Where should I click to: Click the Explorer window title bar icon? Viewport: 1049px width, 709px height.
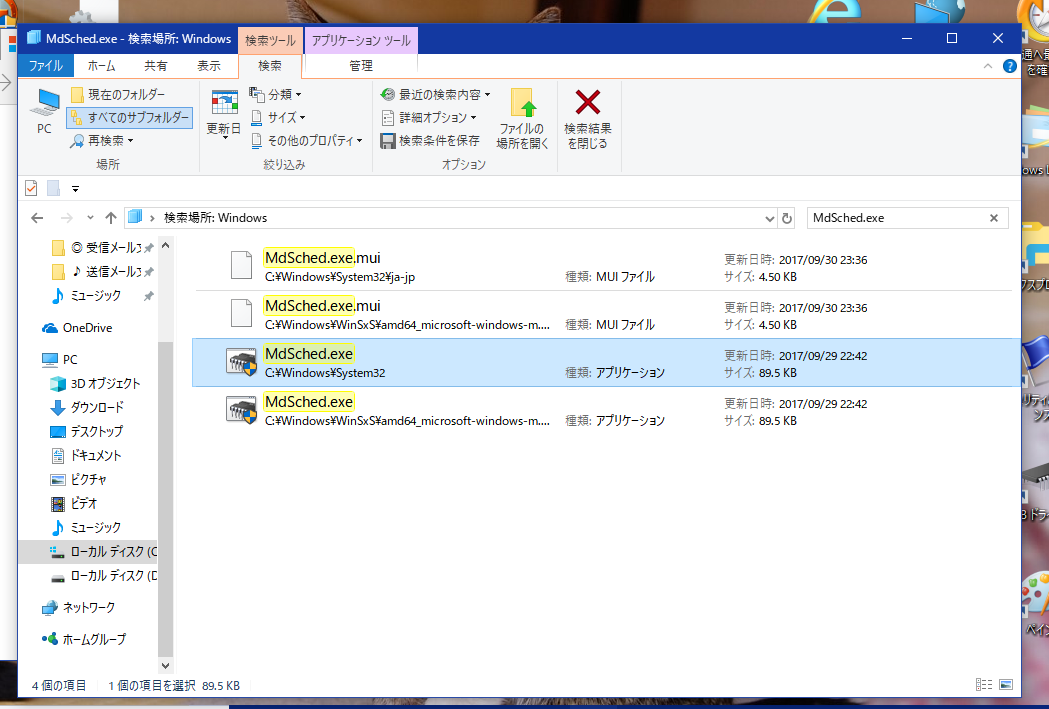coord(33,38)
